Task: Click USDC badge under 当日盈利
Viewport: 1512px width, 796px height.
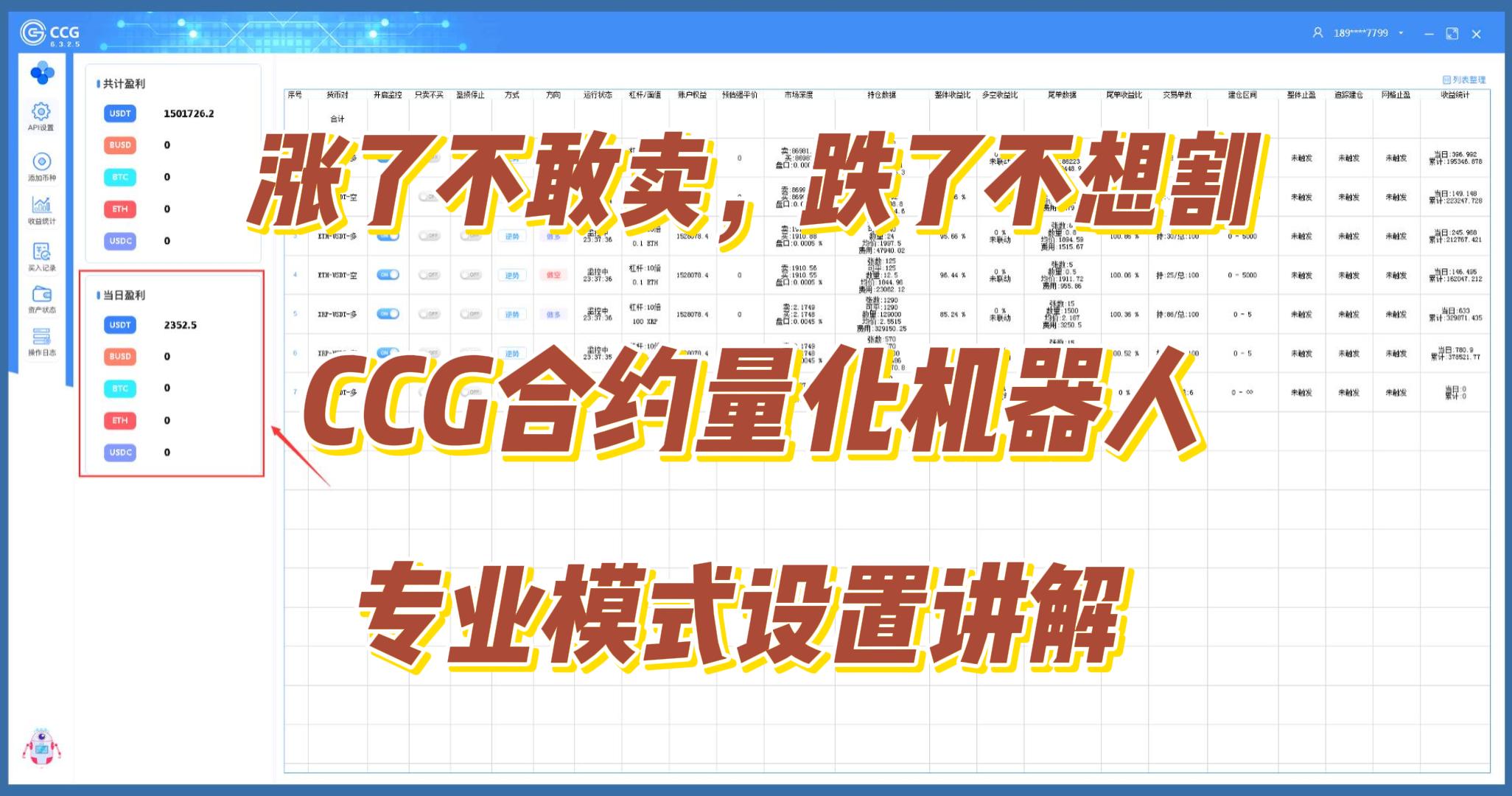Action: [120, 453]
